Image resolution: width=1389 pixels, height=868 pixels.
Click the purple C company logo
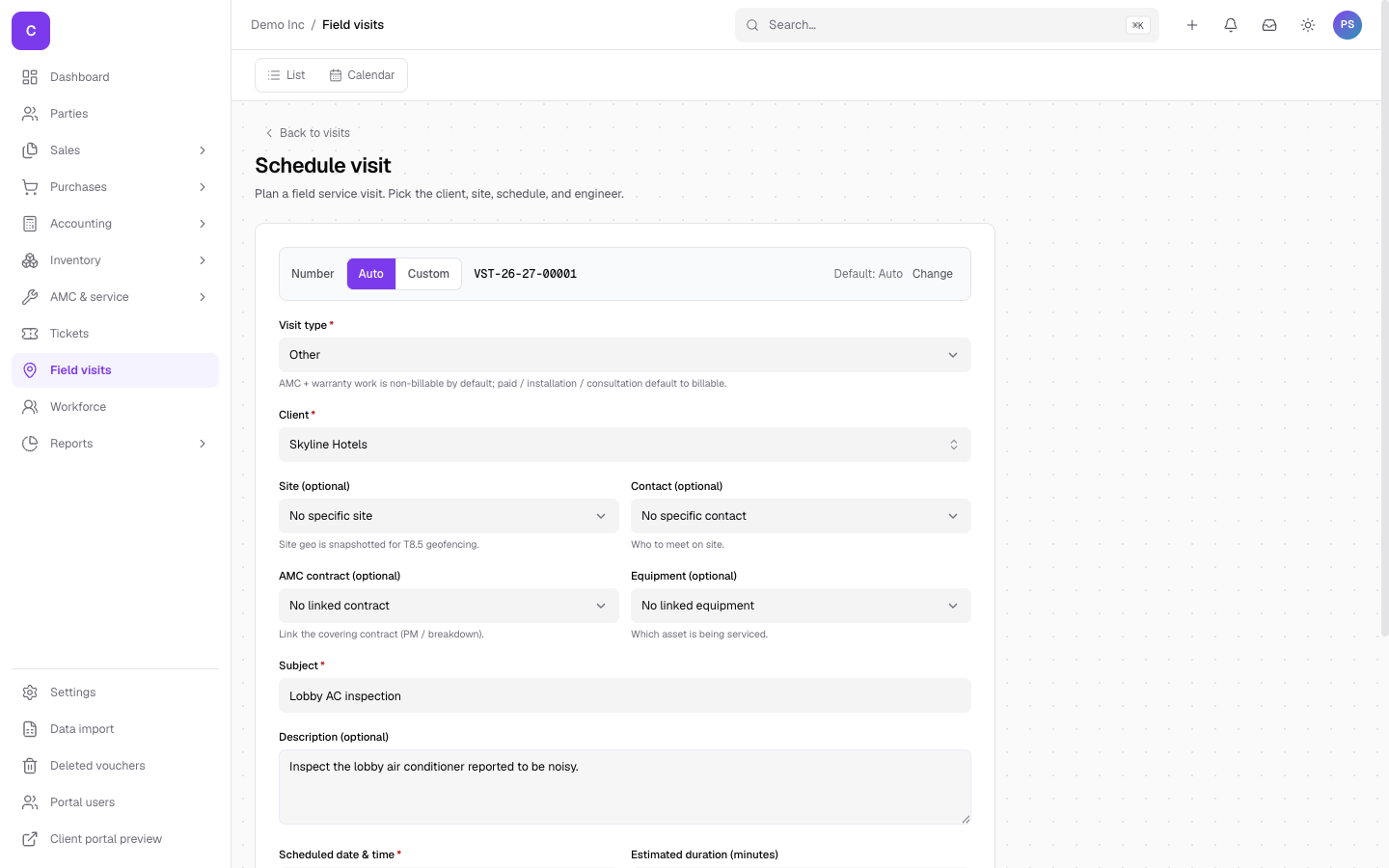[31, 31]
